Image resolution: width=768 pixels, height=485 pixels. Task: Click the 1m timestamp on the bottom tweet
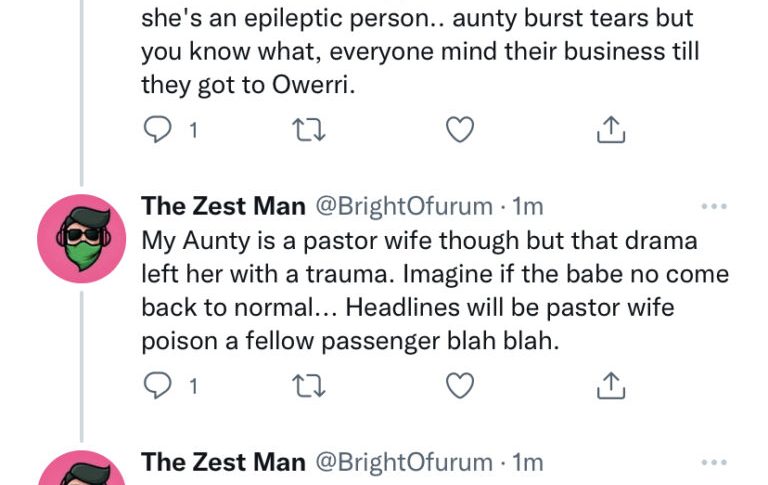(527, 462)
